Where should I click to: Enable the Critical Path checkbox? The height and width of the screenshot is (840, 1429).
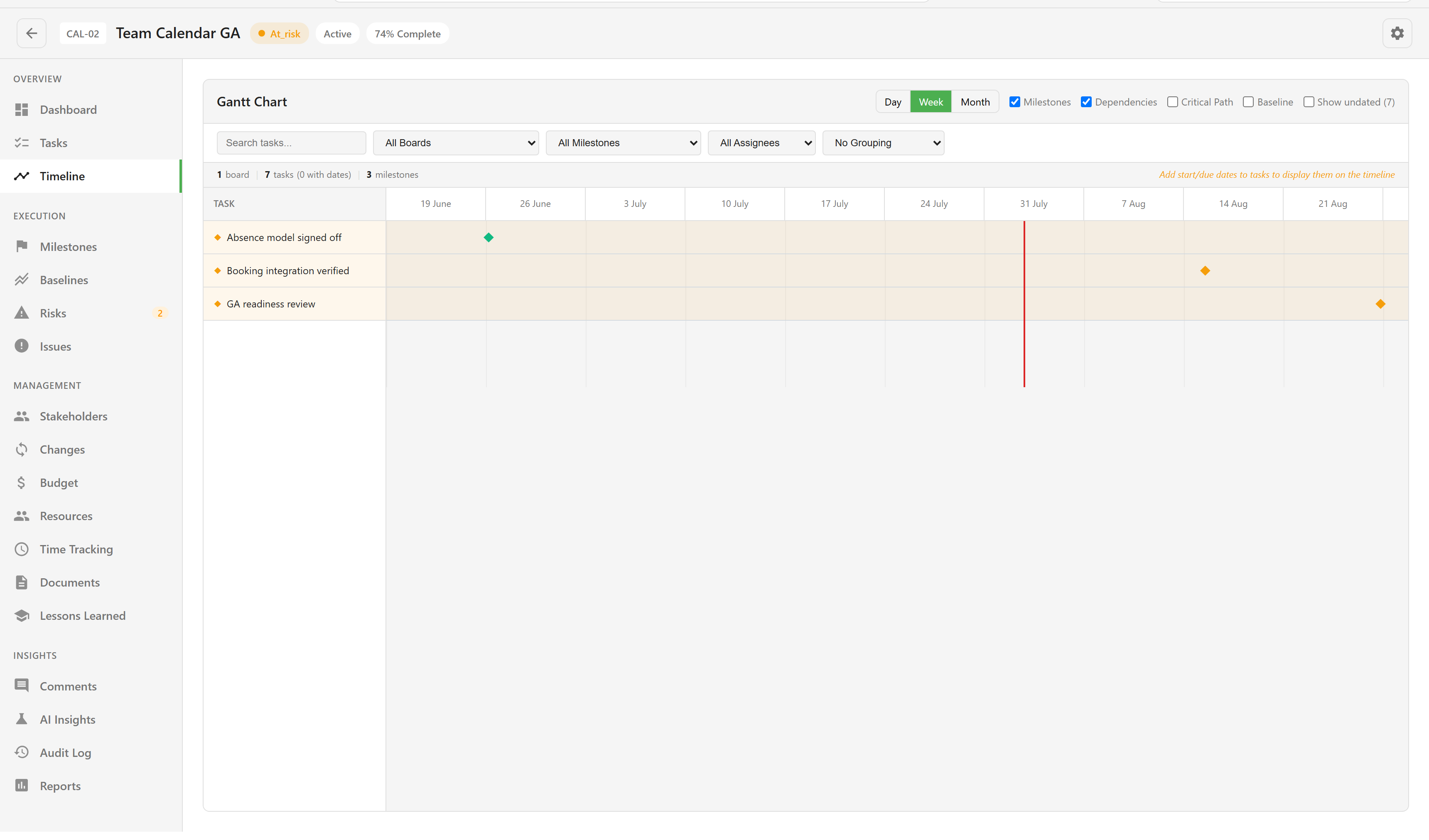coord(1172,102)
